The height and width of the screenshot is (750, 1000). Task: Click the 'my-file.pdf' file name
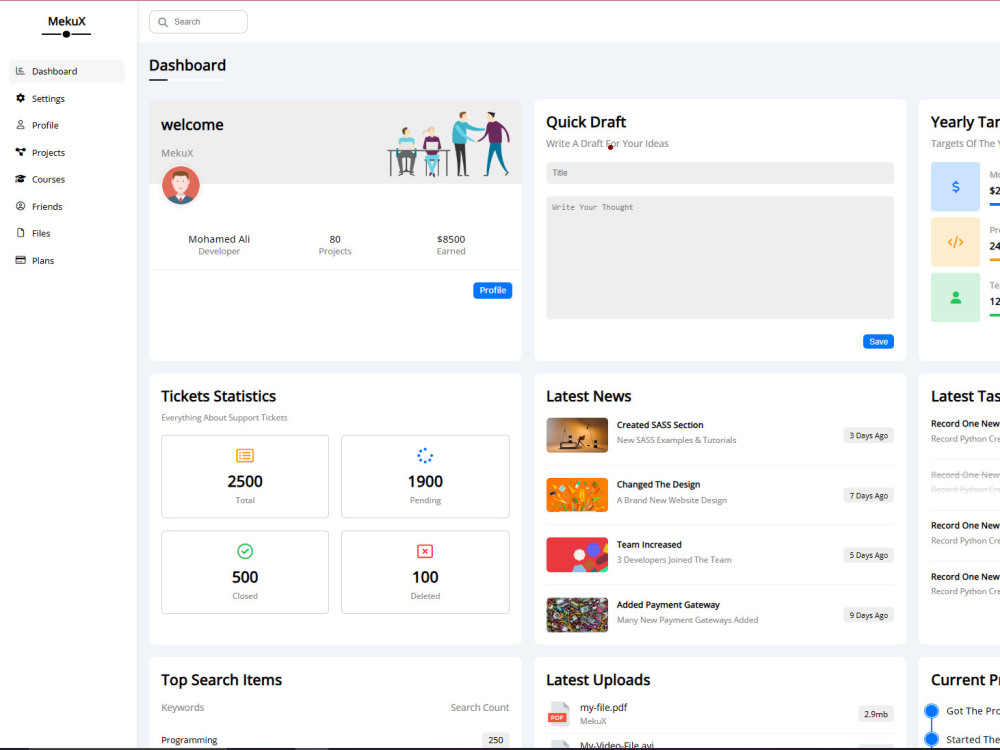[x=603, y=707]
